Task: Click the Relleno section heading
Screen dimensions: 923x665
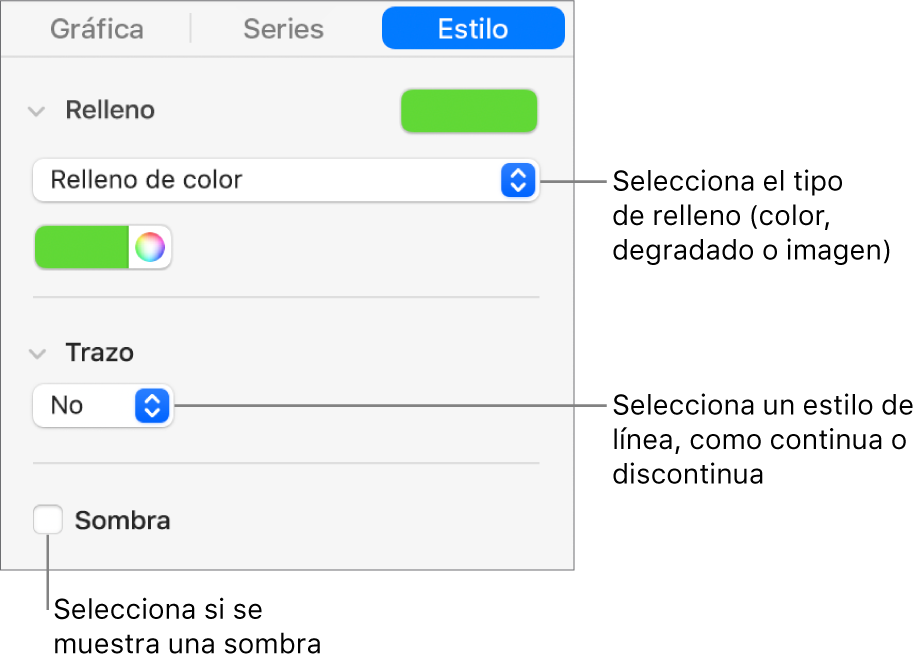Action: click(110, 111)
